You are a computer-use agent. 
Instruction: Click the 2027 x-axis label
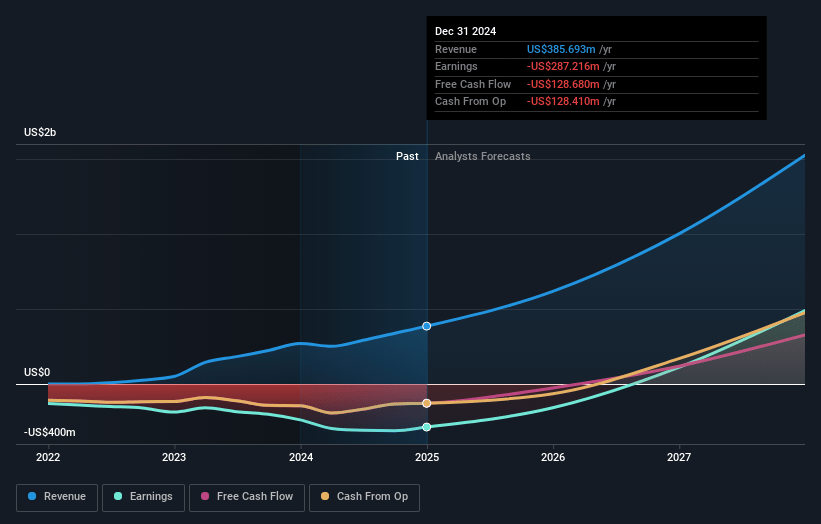click(679, 458)
